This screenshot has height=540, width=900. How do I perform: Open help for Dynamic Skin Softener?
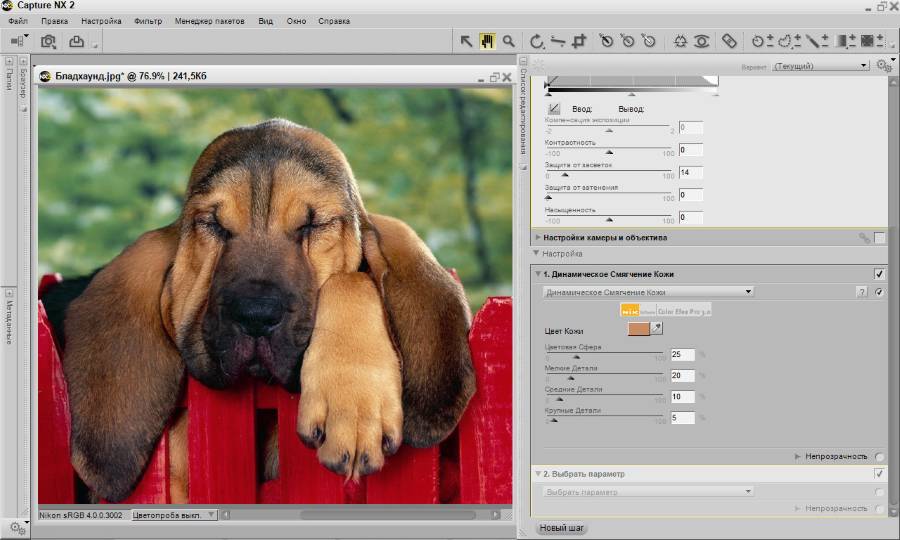(862, 292)
